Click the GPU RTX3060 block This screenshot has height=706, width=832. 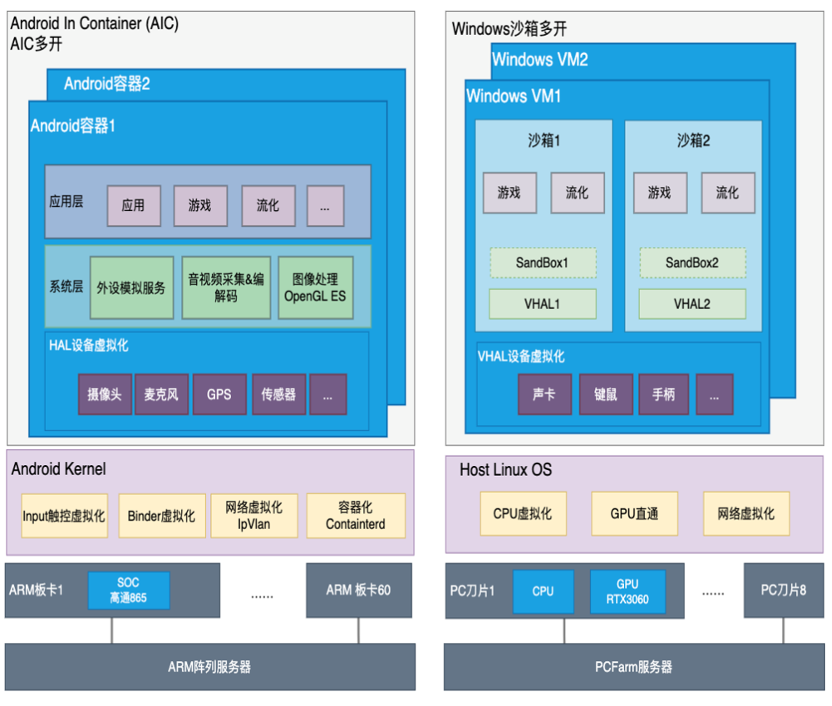coord(627,590)
